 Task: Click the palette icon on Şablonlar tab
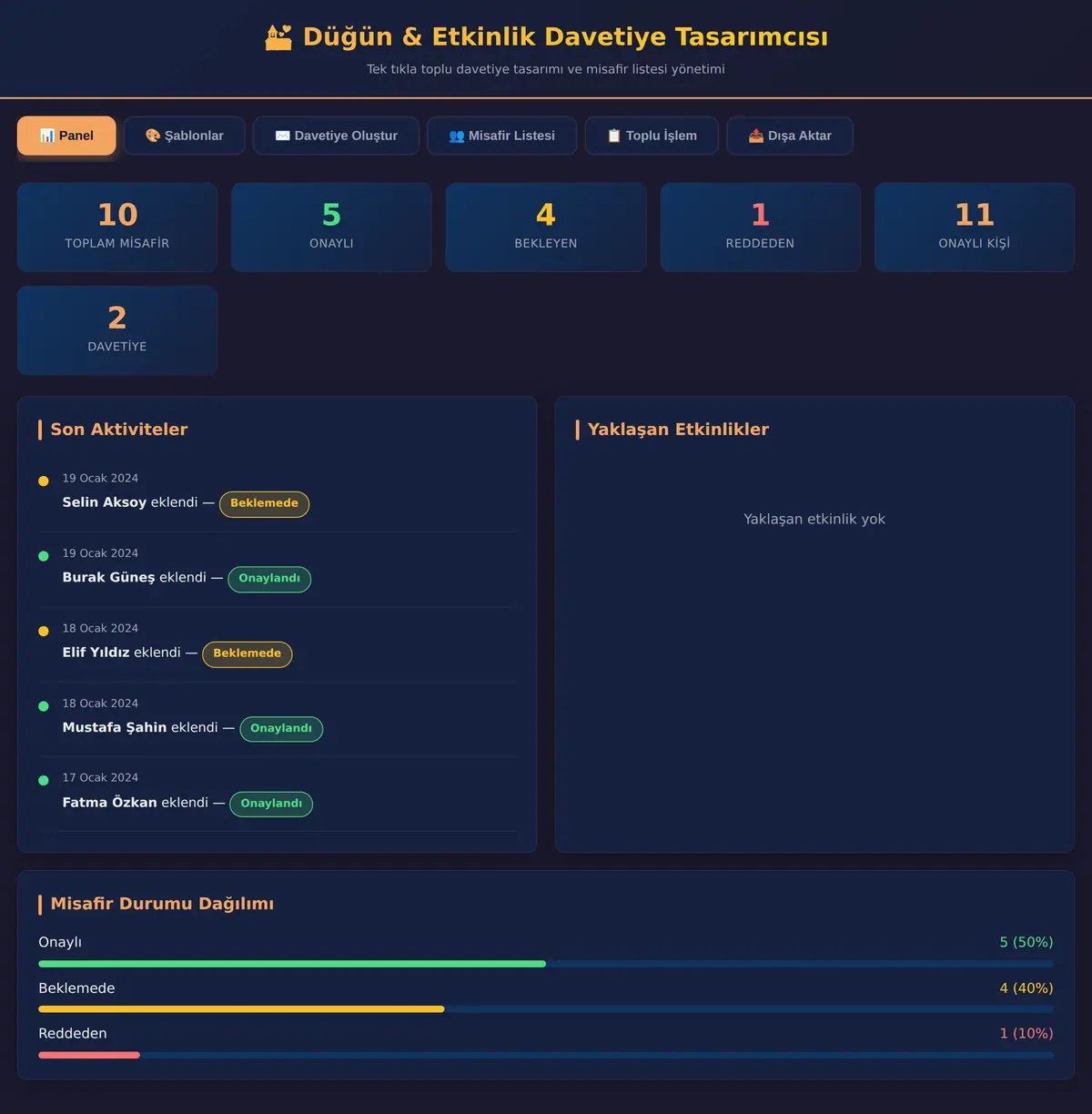[153, 136]
